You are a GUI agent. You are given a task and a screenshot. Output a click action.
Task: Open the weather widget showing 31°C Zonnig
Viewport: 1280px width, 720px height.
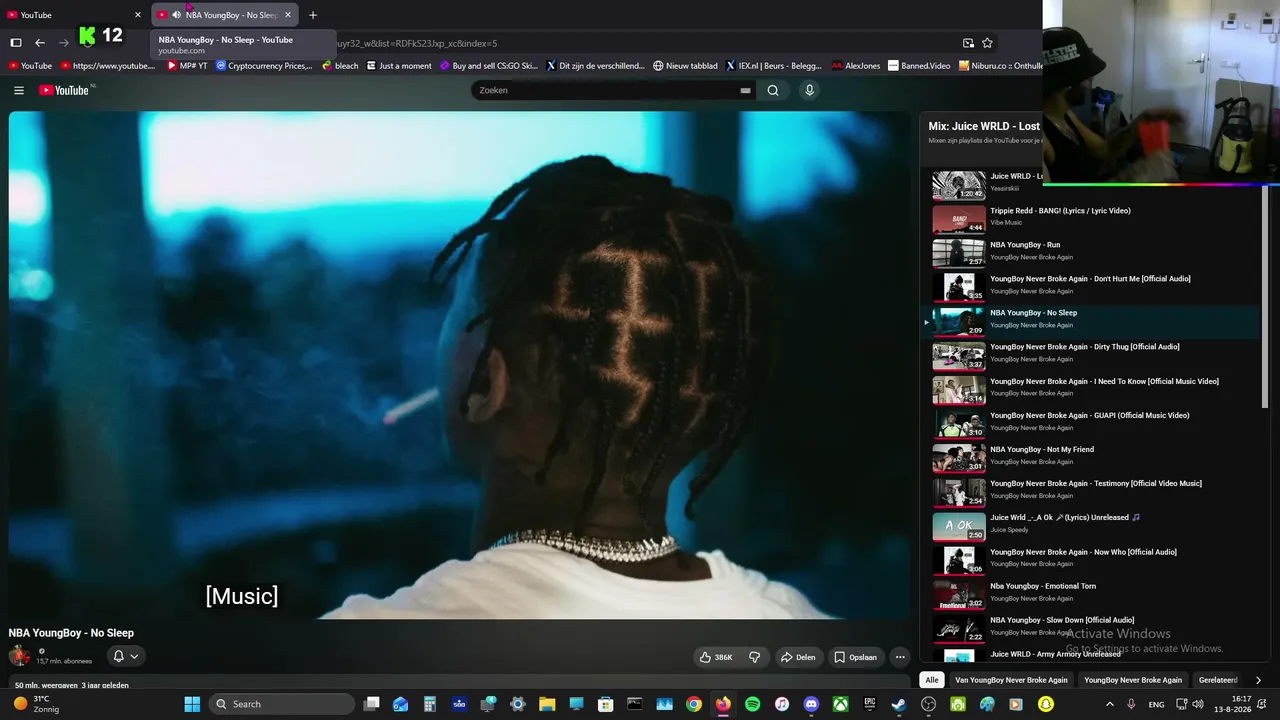[x=36, y=704]
